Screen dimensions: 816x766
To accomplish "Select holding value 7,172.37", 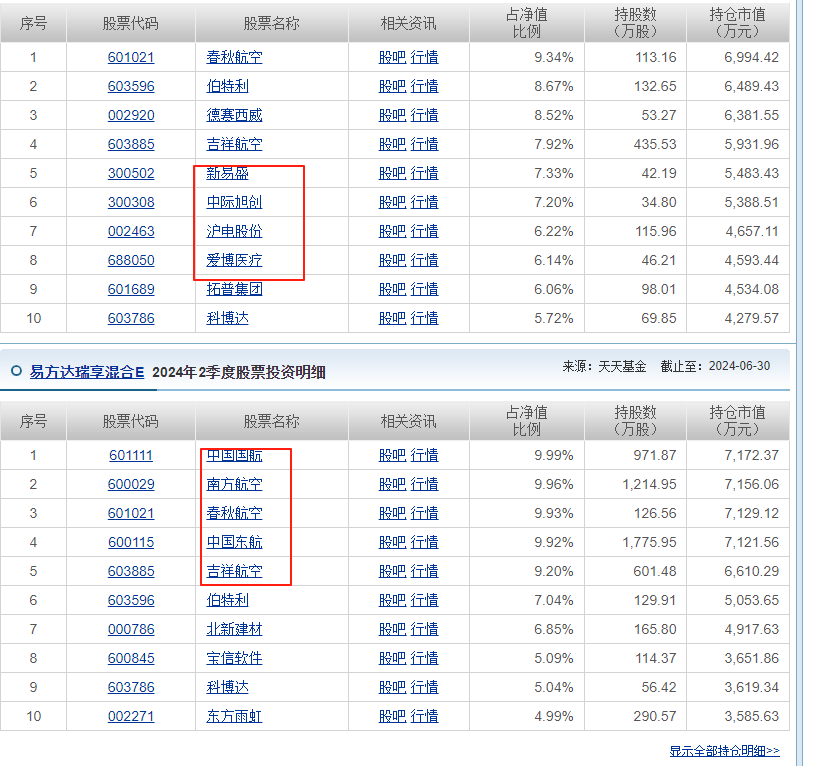I will tap(751, 456).
